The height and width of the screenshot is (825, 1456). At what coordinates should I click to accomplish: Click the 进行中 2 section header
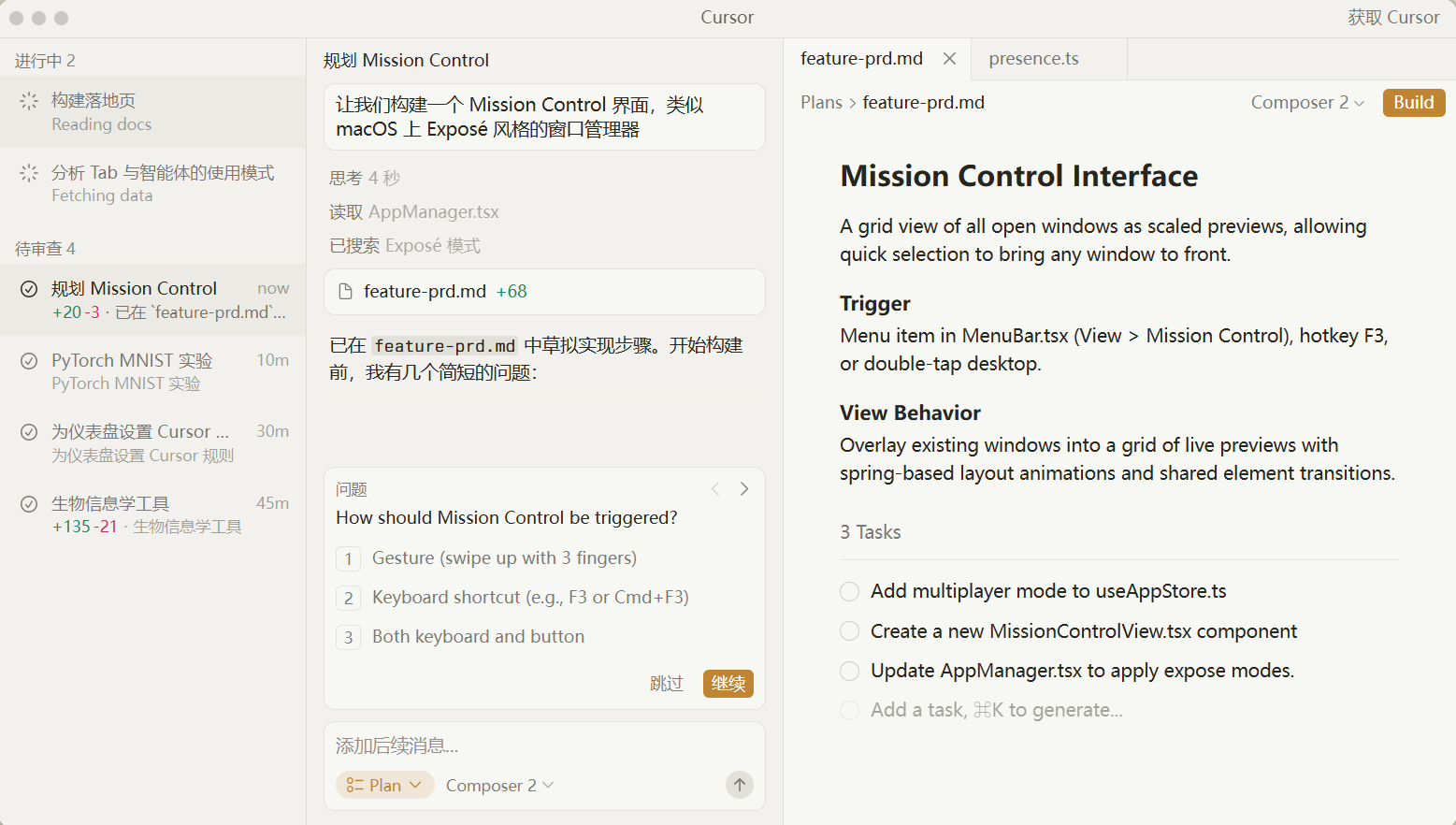(x=45, y=62)
